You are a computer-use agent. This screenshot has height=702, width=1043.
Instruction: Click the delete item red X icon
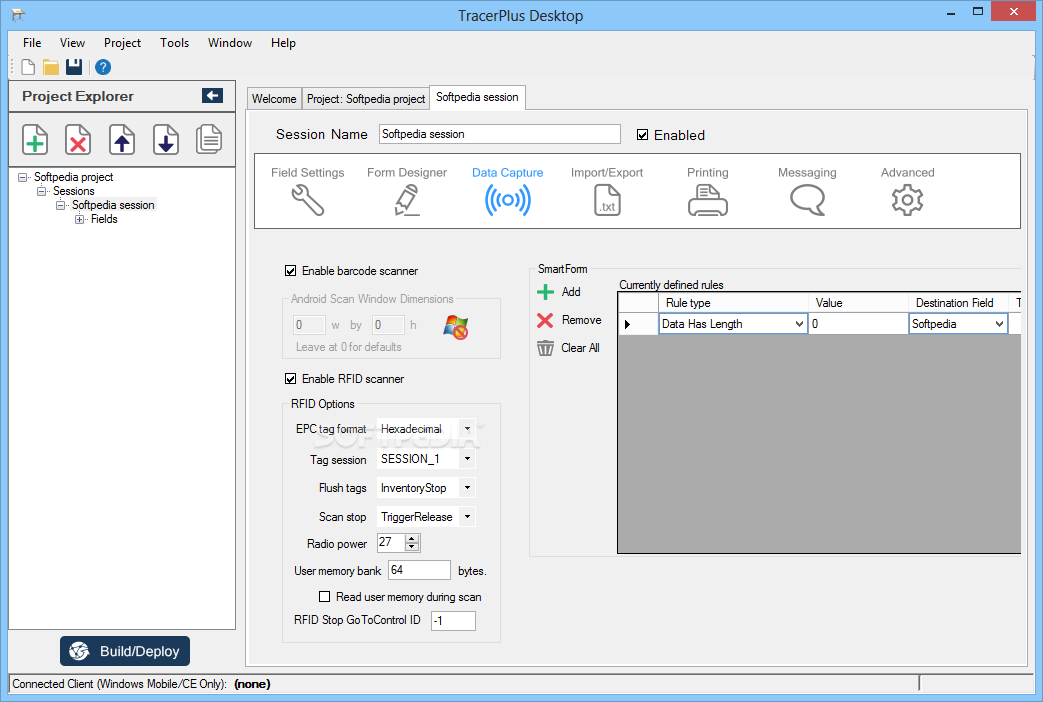click(x=78, y=140)
